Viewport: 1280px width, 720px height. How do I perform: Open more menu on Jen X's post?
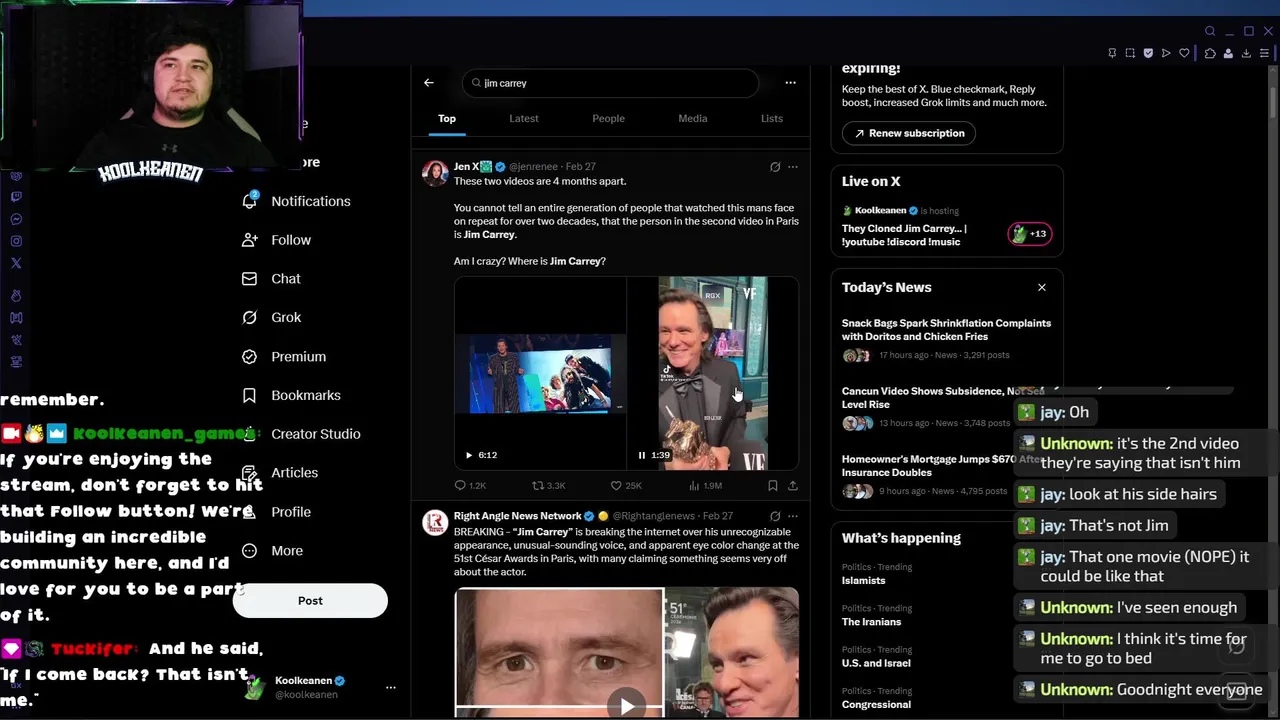click(793, 167)
